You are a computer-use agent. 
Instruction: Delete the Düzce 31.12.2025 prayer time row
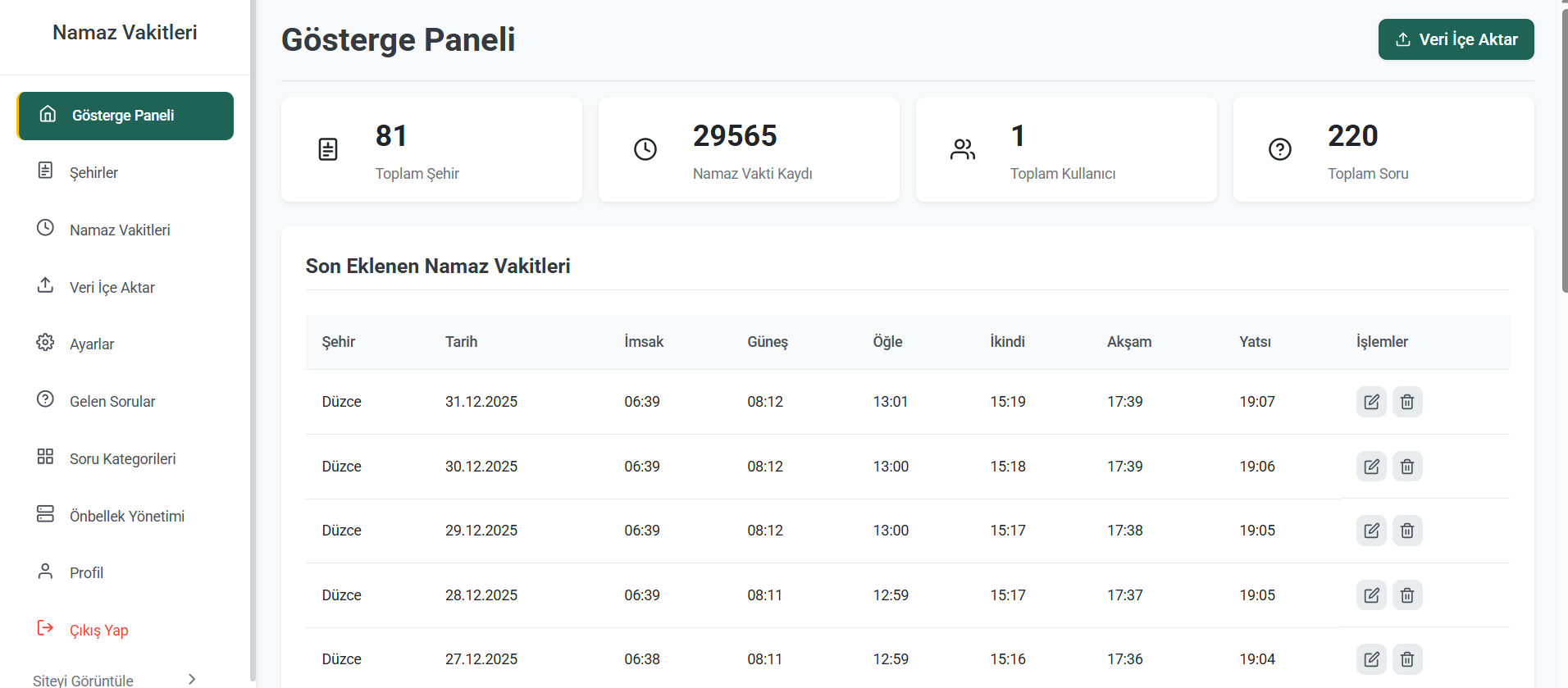[x=1407, y=402]
